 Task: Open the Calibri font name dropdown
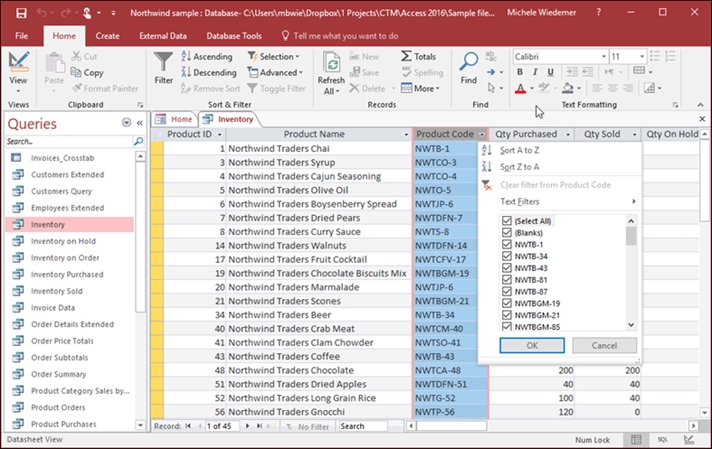tap(604, 56)
